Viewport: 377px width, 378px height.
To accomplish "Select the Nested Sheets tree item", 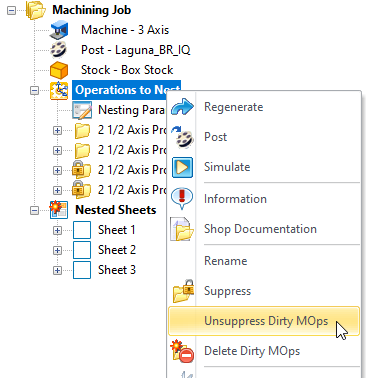I will [116, 210].
